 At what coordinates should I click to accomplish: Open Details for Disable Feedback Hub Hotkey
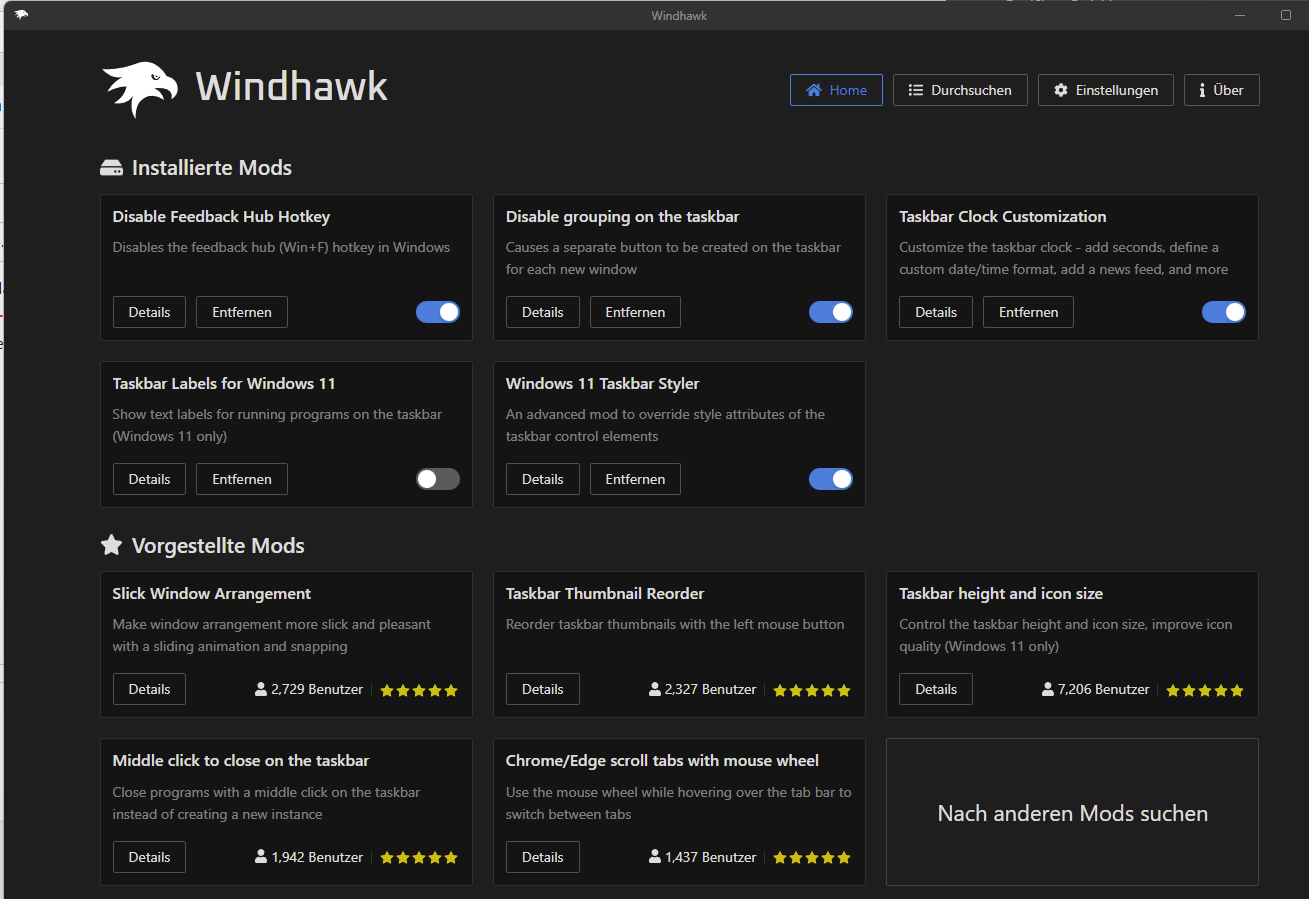click(149, 312)
